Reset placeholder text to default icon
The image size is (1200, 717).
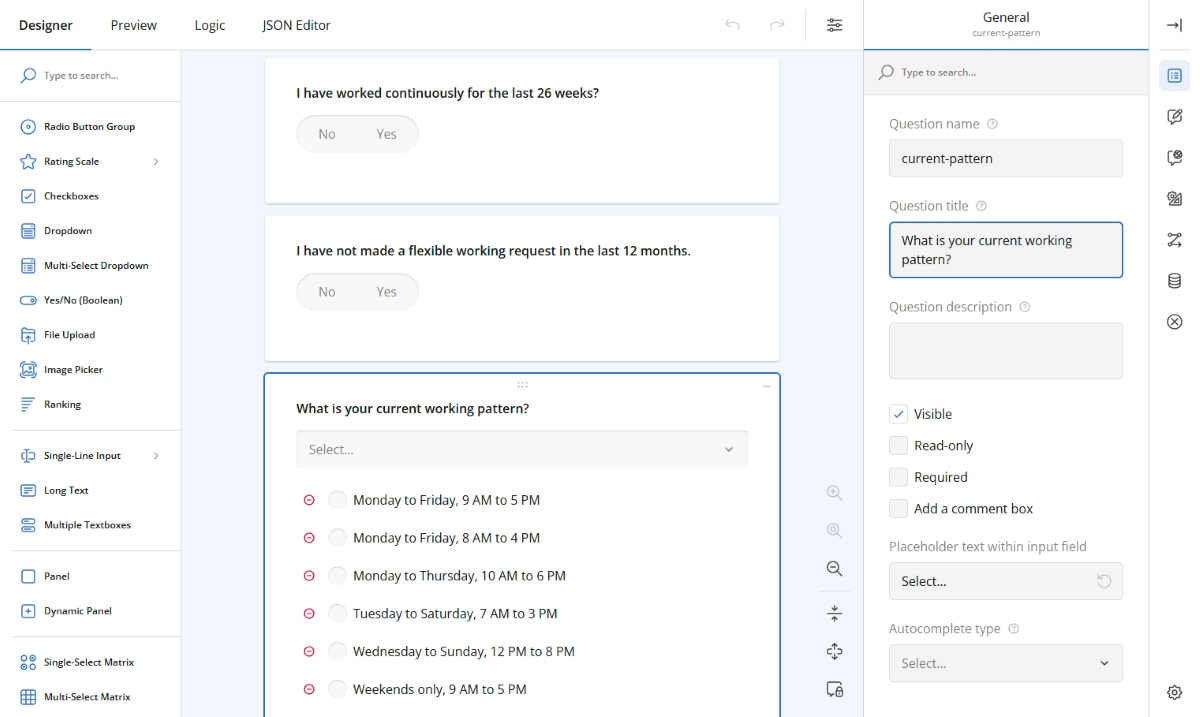[1104, 581]
